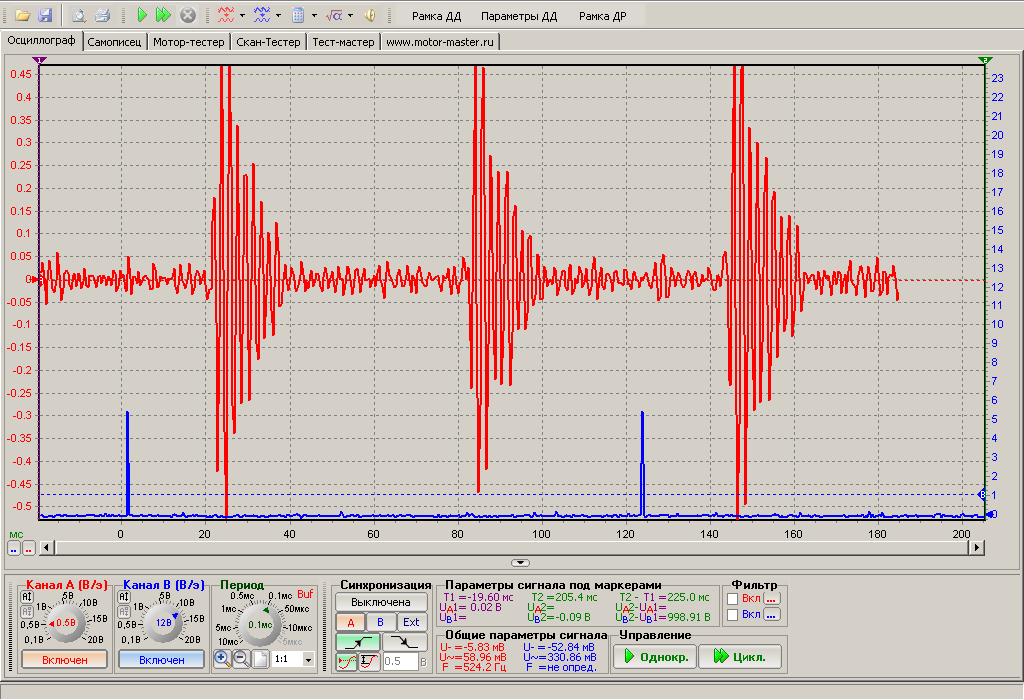This screenshot has width=1024, height=700.
Task: Click the Канал B voltage dial at 12В
Action: tap(163, 623)
